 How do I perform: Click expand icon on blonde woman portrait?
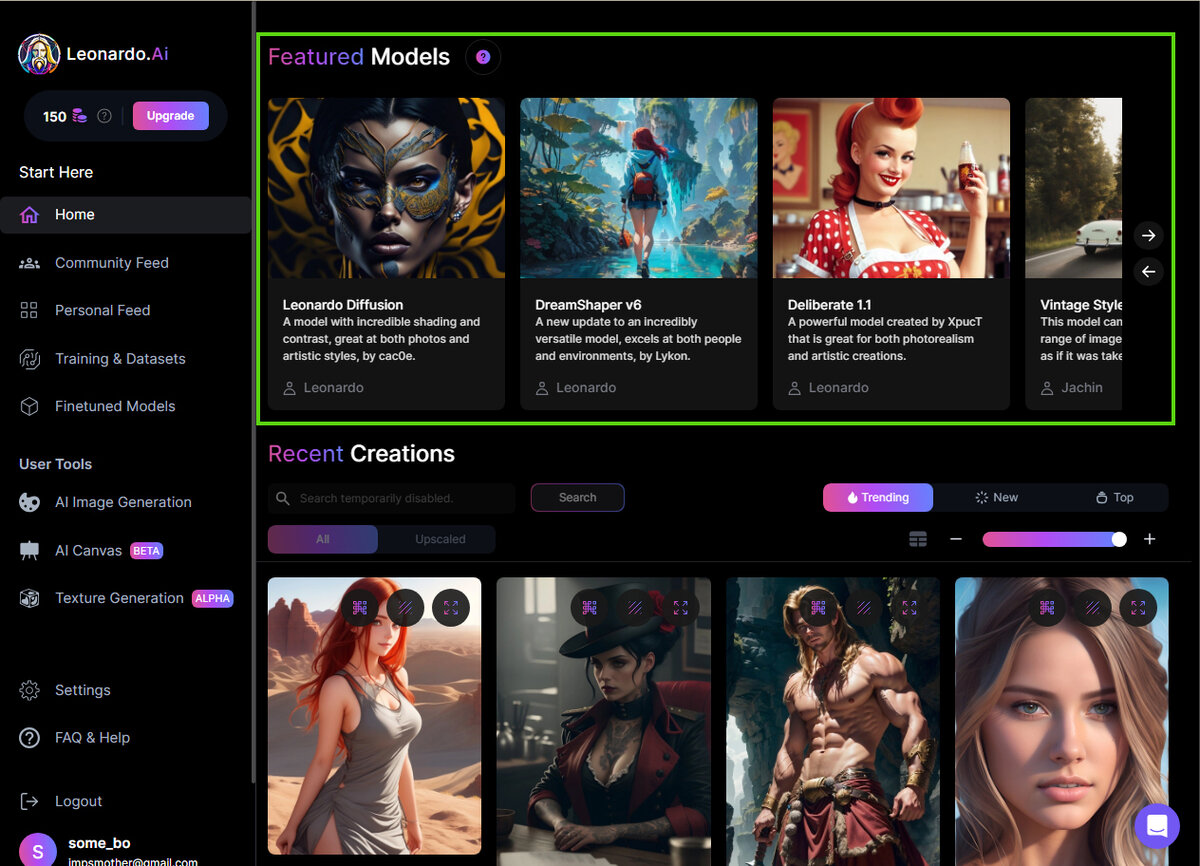pos(1138,607)
